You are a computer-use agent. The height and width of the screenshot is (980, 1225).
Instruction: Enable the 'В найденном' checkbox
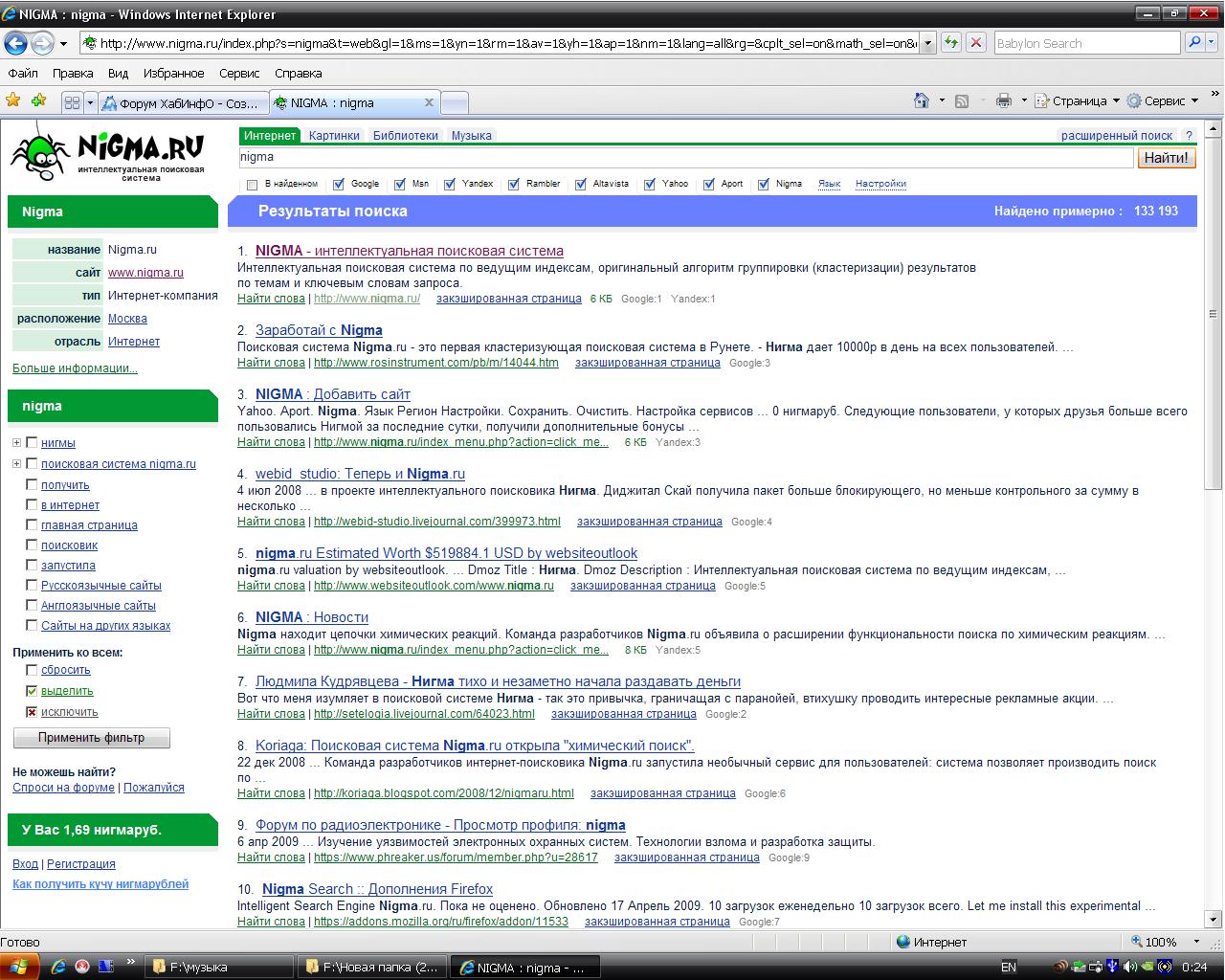tap(253, 185)
